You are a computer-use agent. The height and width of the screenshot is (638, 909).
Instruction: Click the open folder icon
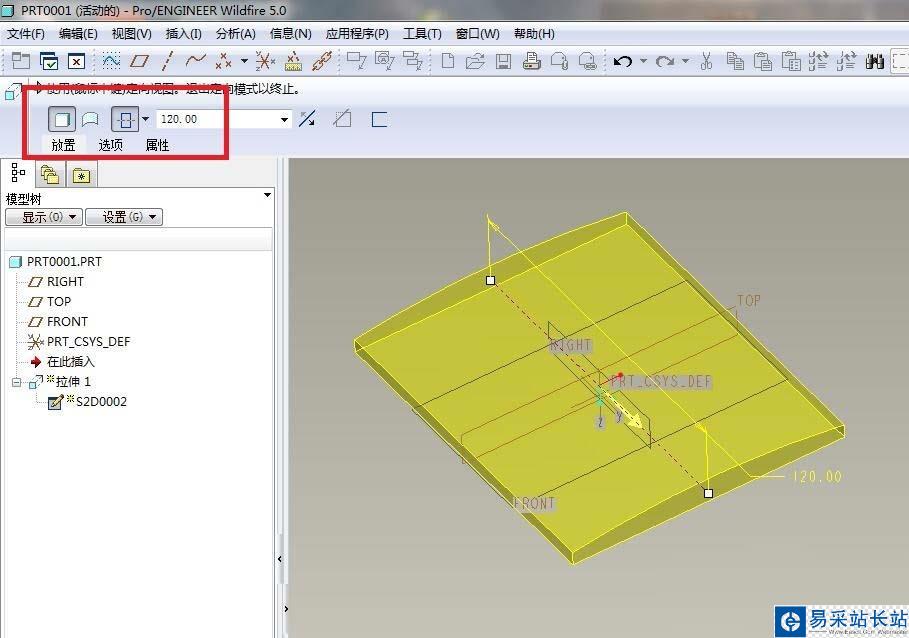pos(475,60)
